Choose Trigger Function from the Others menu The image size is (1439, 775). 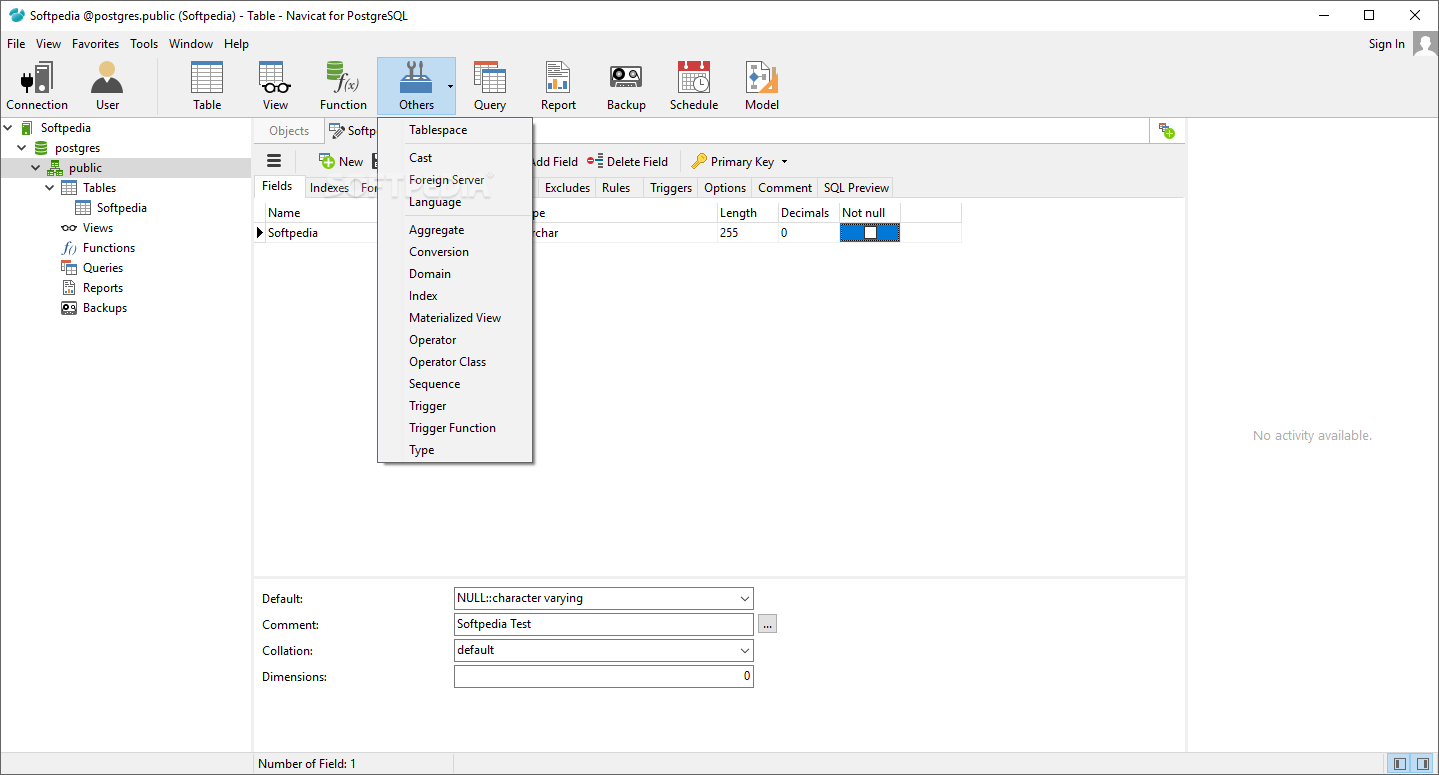point(455,428)
